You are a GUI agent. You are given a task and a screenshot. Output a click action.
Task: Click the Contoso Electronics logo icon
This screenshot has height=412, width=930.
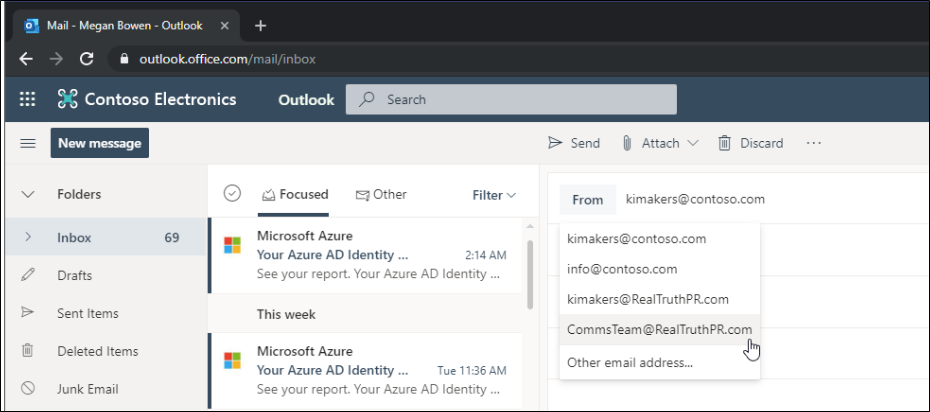click(68, 99)
